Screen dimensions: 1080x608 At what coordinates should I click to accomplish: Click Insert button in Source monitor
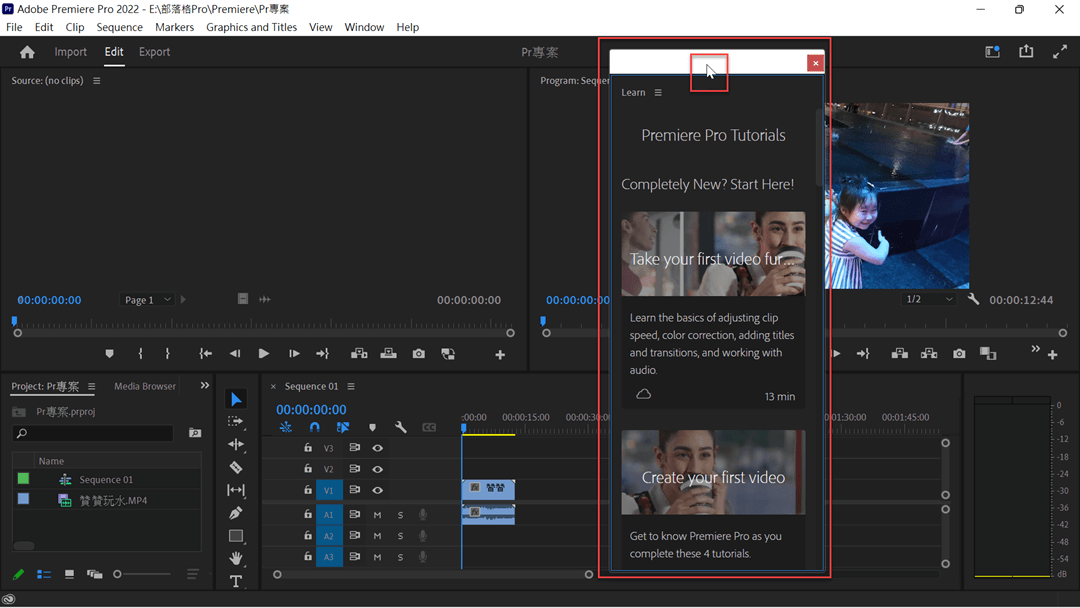[x=359, y=354]
